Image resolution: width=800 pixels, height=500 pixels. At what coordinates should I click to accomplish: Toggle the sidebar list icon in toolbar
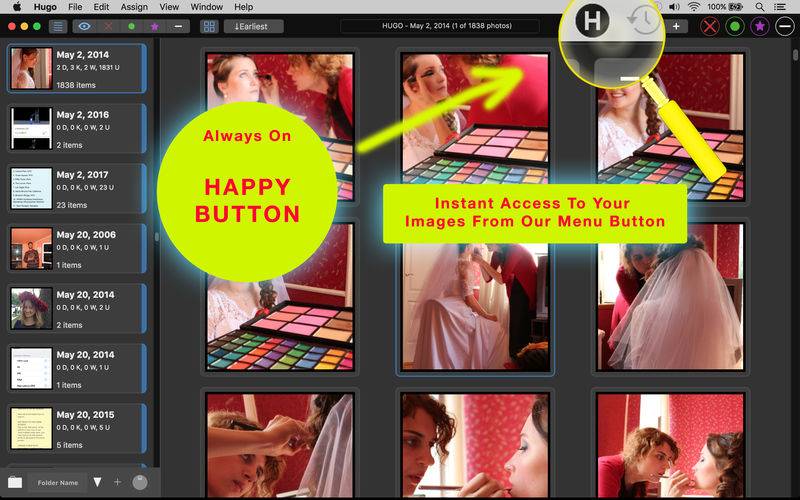58,27
